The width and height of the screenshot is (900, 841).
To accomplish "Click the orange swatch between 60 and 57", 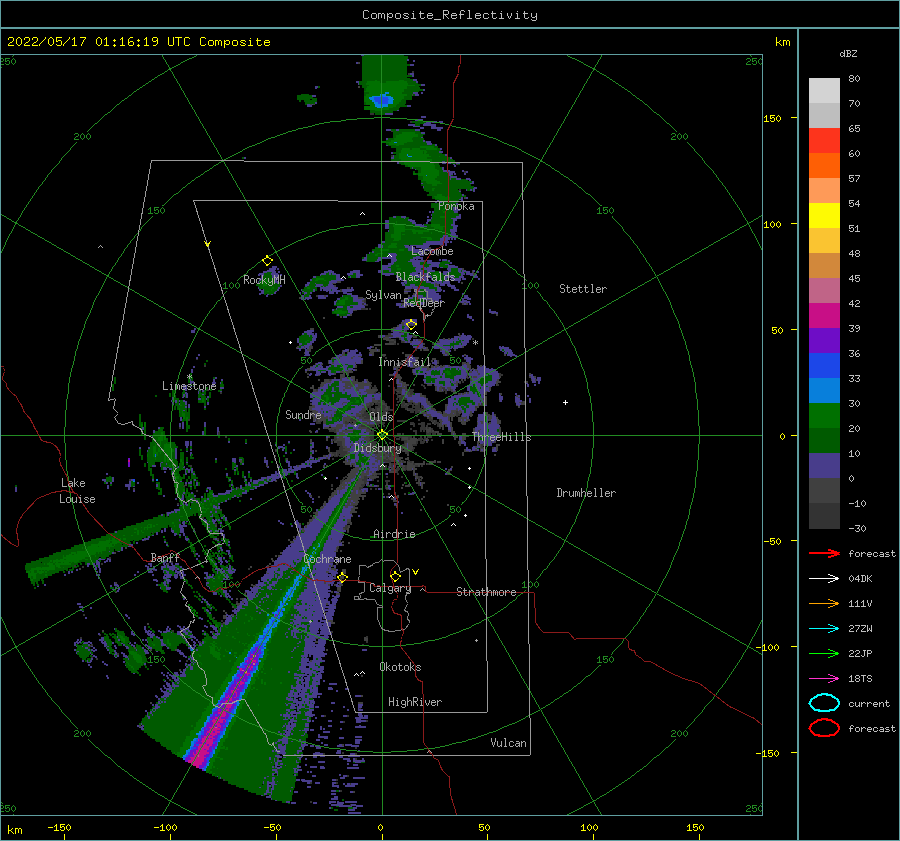I will (824, 166).
